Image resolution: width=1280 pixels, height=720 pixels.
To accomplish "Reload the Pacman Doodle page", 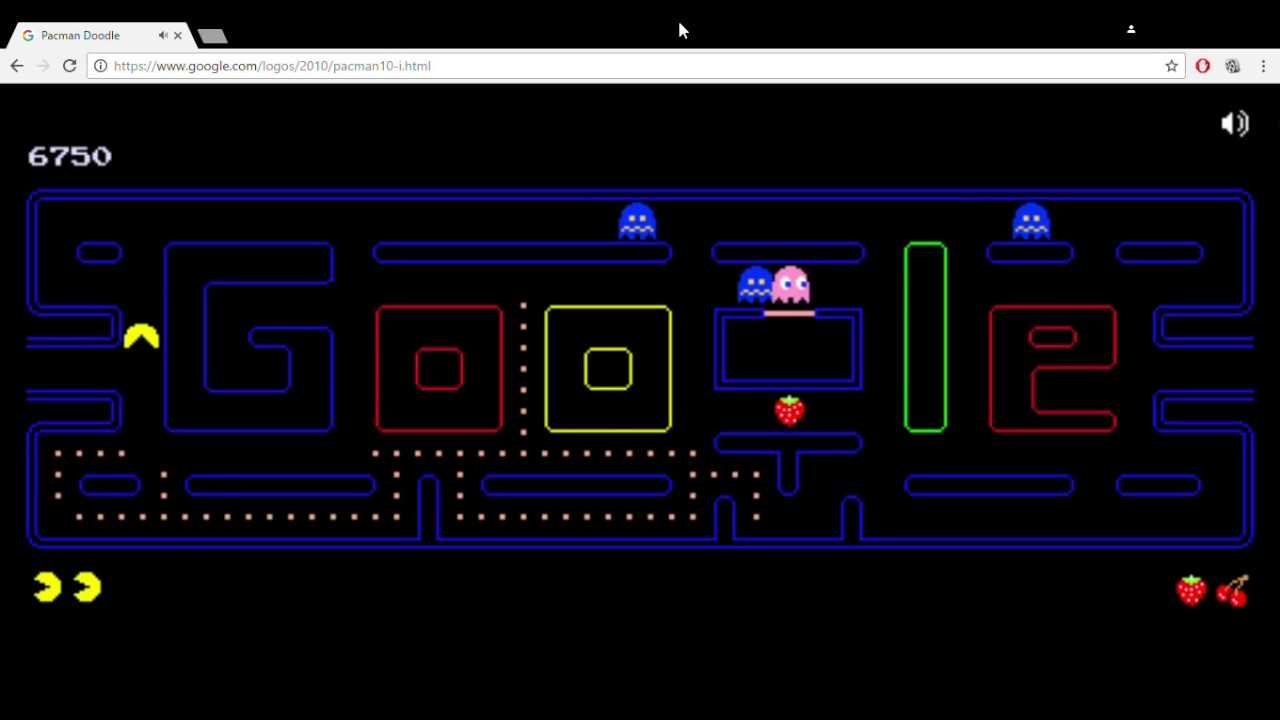I will click(70, 66).
